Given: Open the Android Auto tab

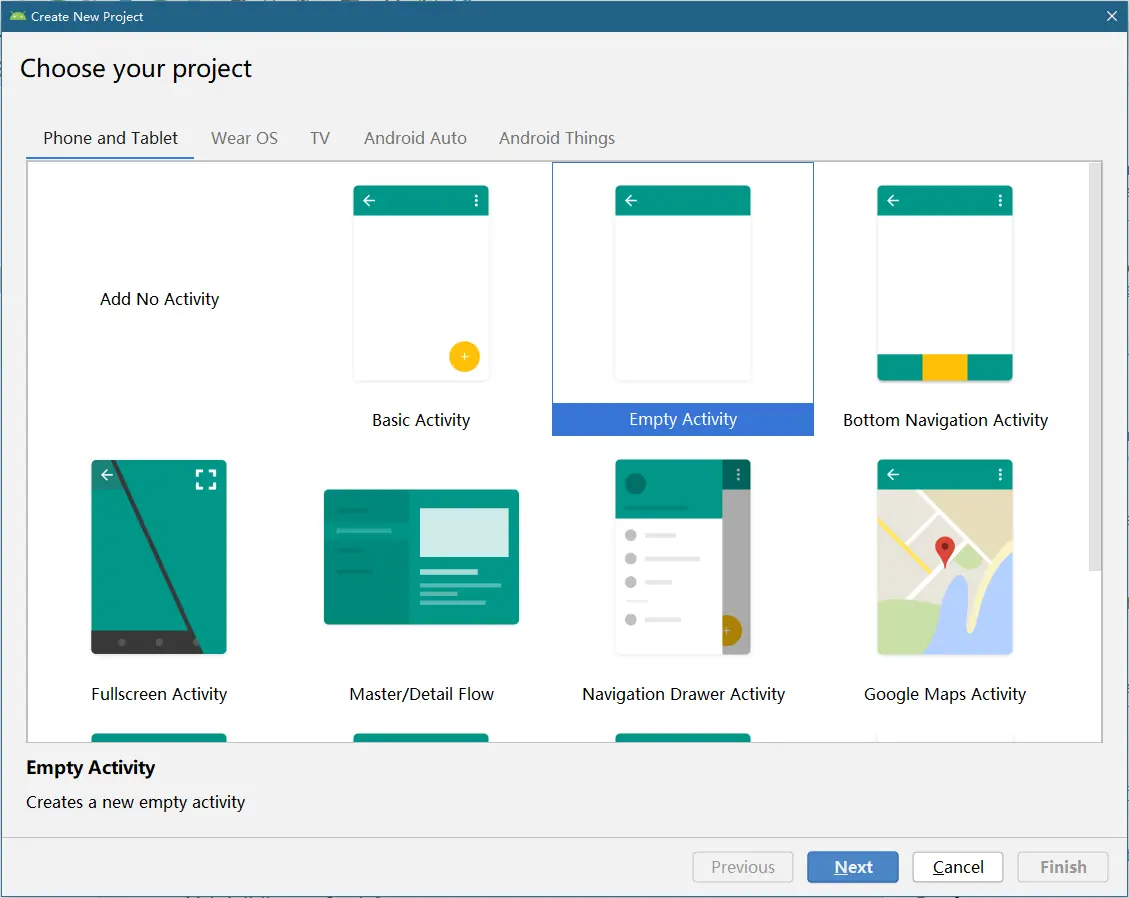Looking at the screenshot, I should pyautogui.click(x=415, y=138).
